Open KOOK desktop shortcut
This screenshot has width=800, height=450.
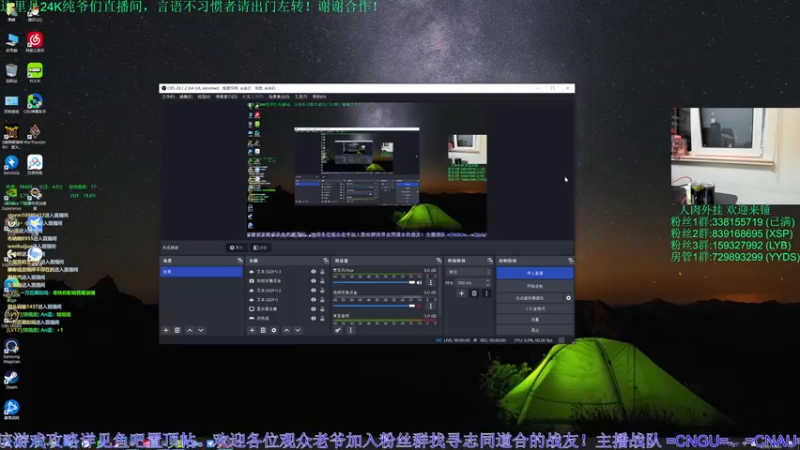[35, 72]
